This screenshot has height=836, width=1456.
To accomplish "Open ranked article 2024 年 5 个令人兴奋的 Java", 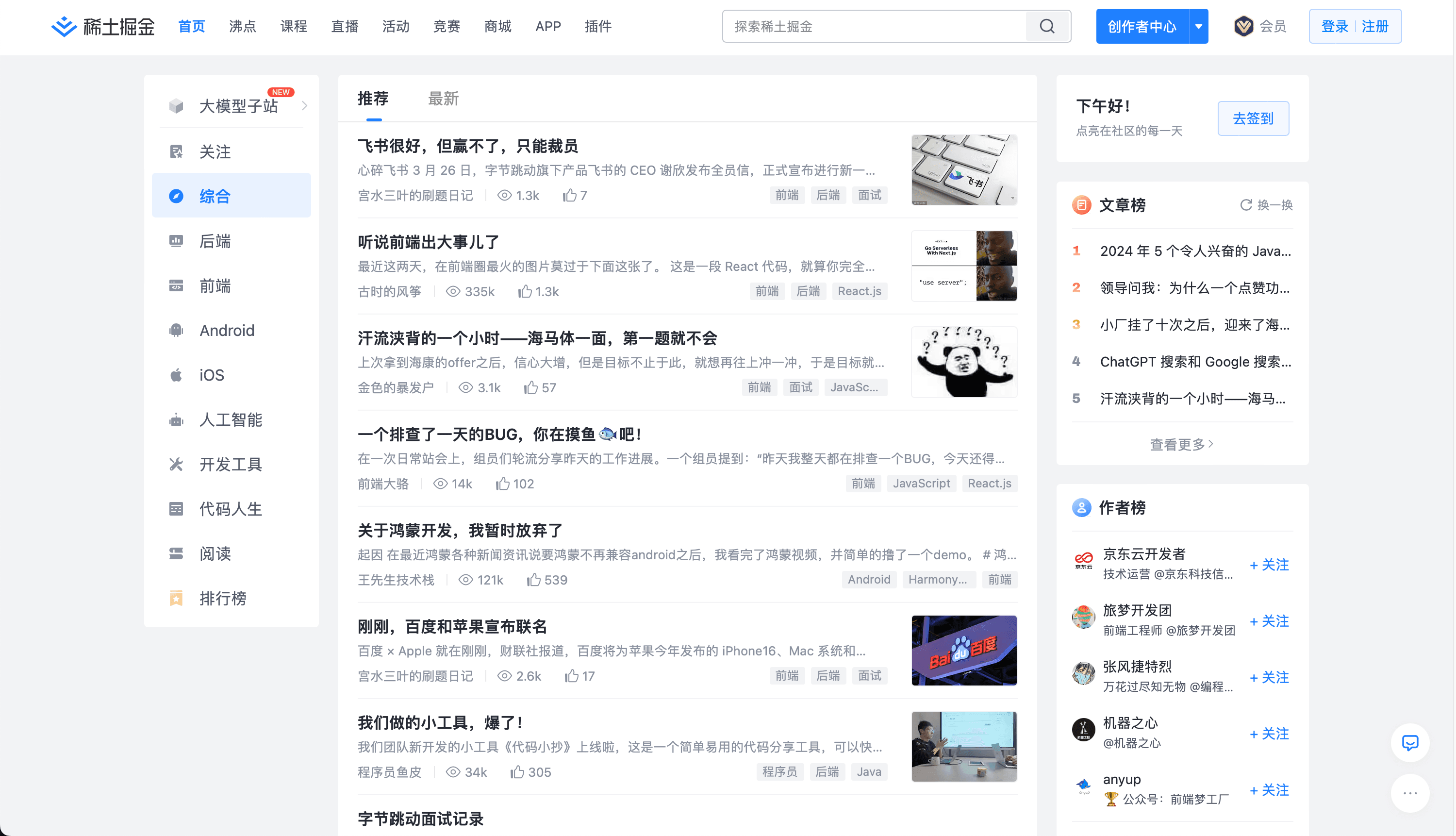I will pos(1195,251).
